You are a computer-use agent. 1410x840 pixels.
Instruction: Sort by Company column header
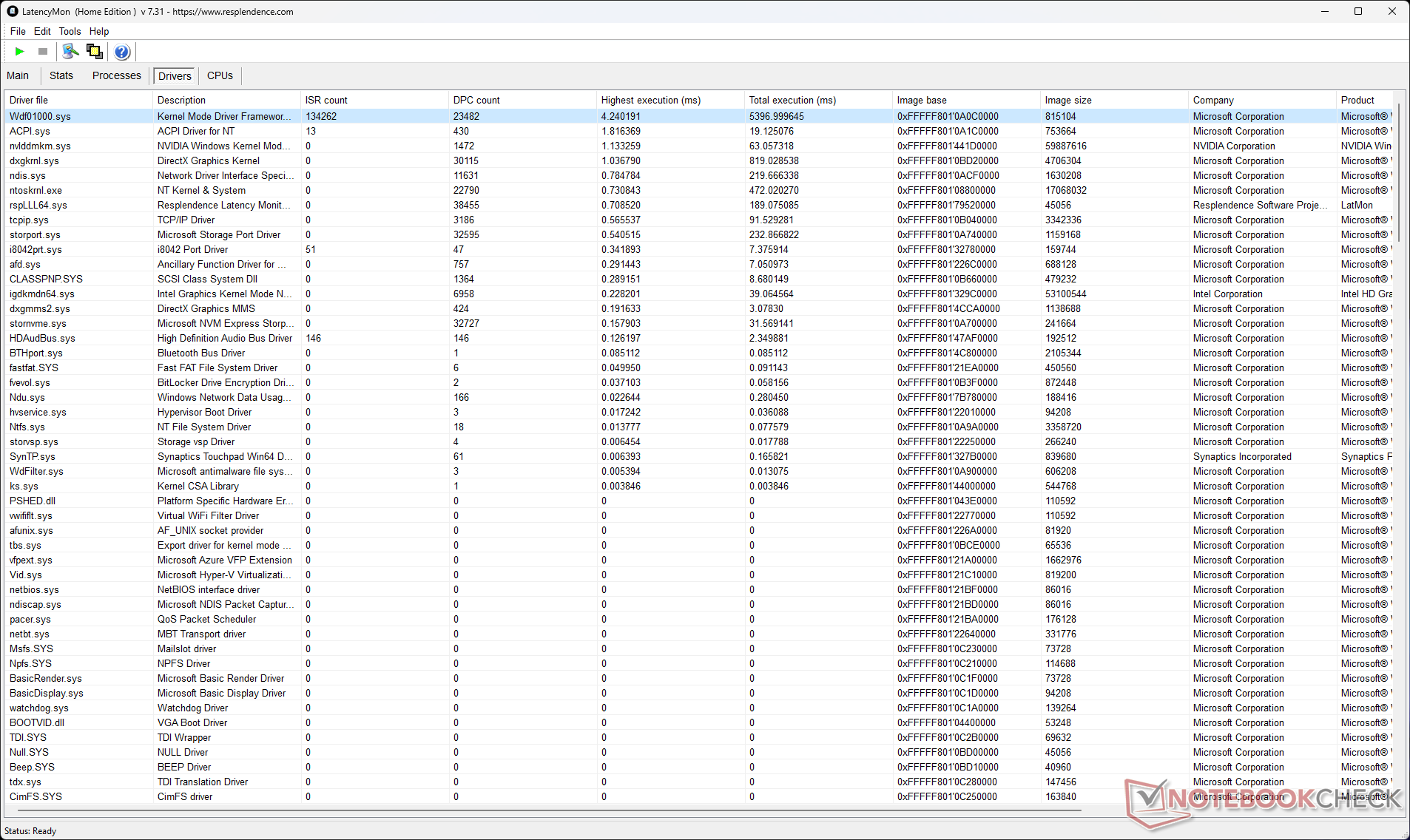[1263, 100]
